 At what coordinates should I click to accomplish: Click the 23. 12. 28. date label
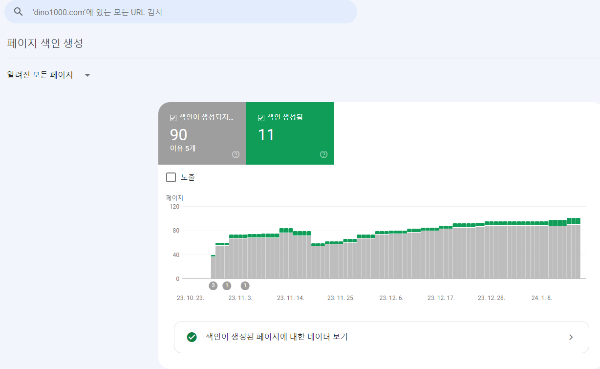(491, 298)
